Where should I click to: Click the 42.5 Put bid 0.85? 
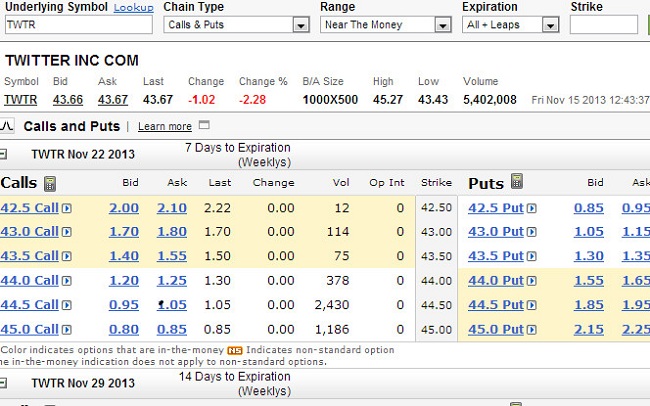[589, 208]
